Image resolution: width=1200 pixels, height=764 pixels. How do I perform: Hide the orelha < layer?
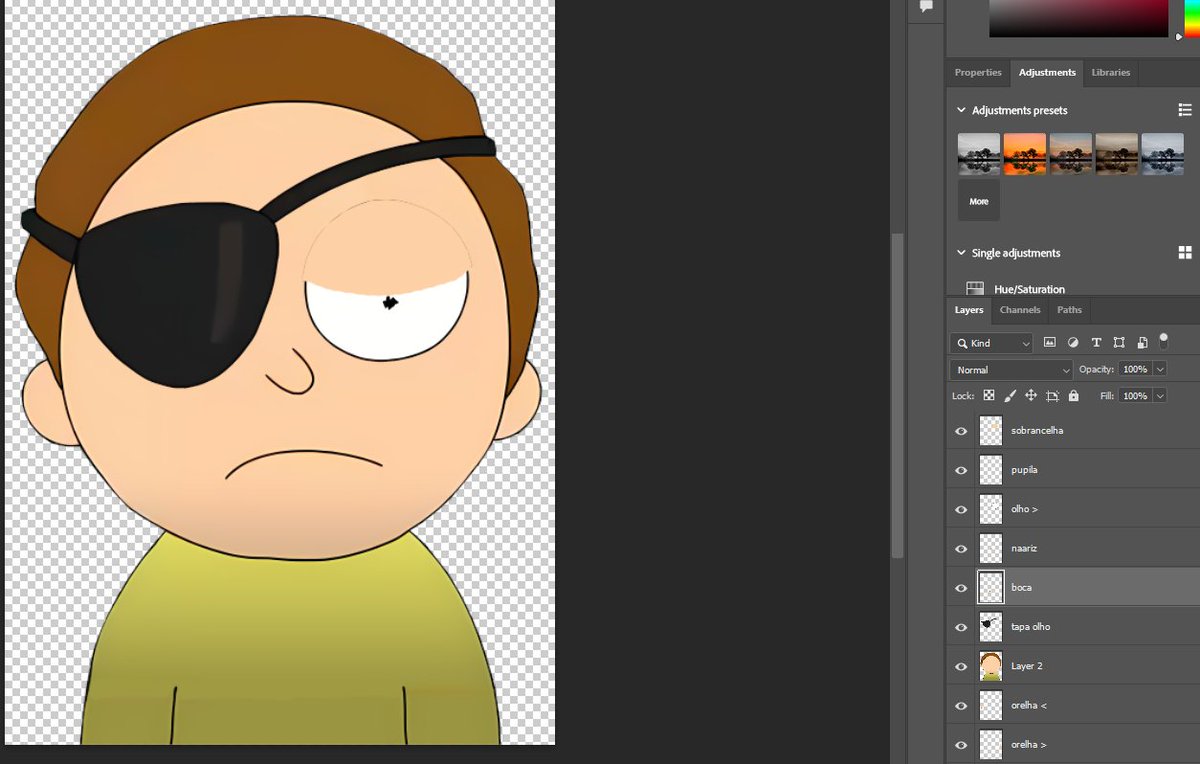[961, 706]
